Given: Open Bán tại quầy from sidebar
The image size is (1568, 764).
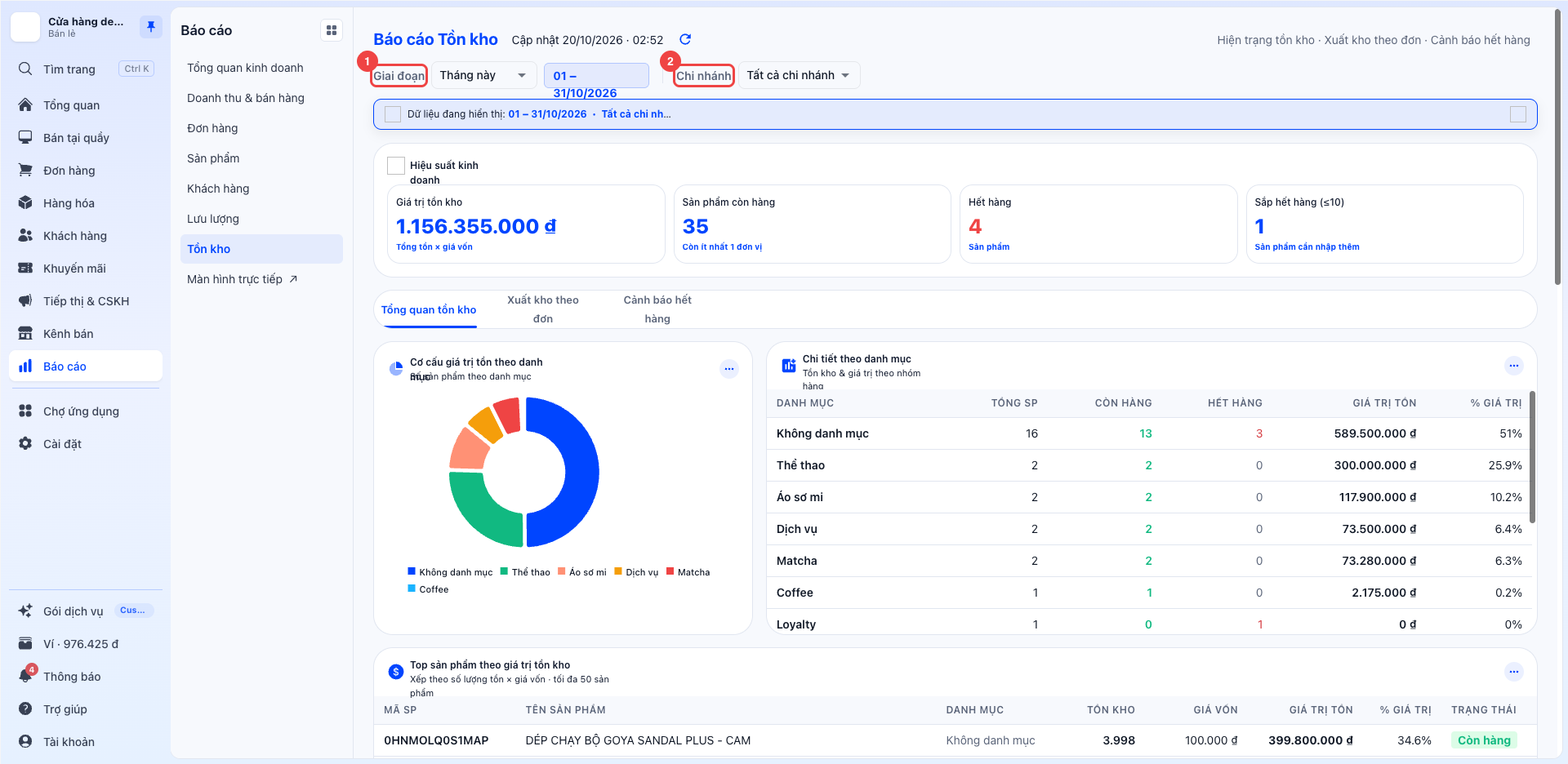Looking at the screenshot, I should click(86, 138).
